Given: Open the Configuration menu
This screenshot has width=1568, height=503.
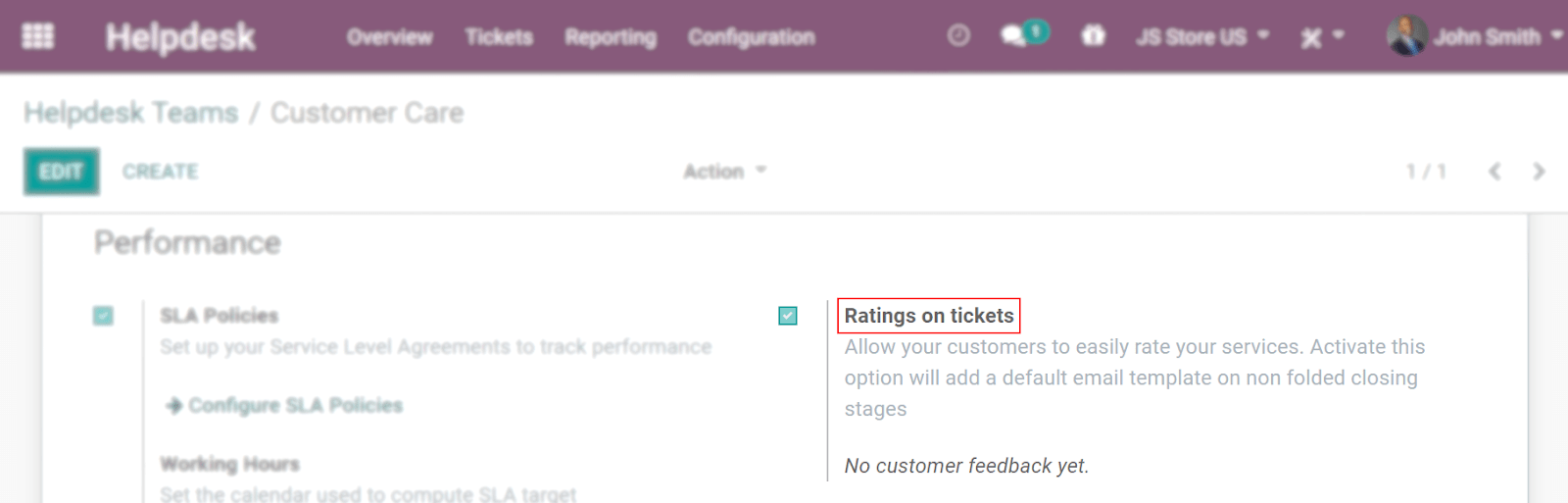Looking at the screenshot, I should (752, 37).
